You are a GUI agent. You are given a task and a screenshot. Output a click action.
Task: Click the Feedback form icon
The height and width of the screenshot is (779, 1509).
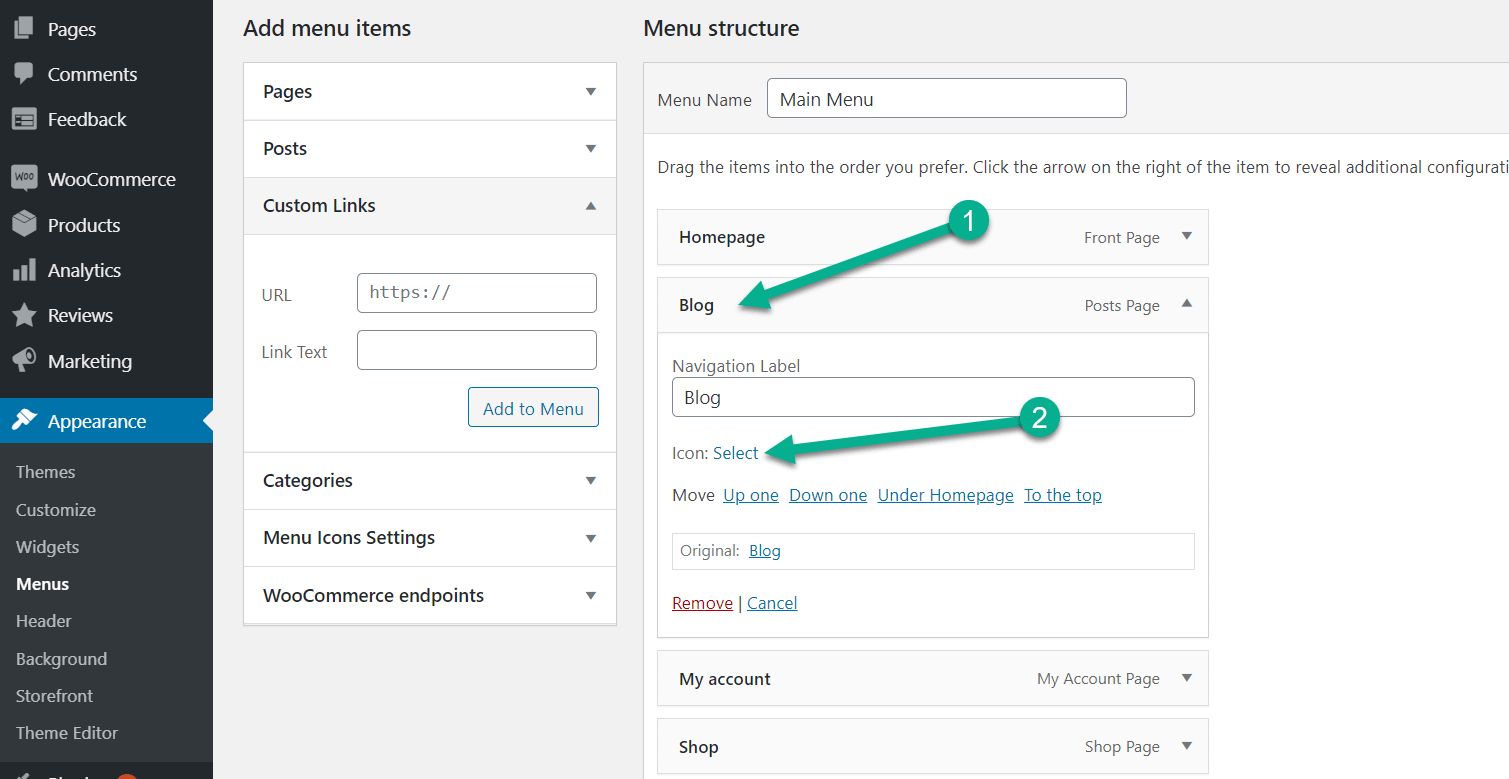[24, 119]
